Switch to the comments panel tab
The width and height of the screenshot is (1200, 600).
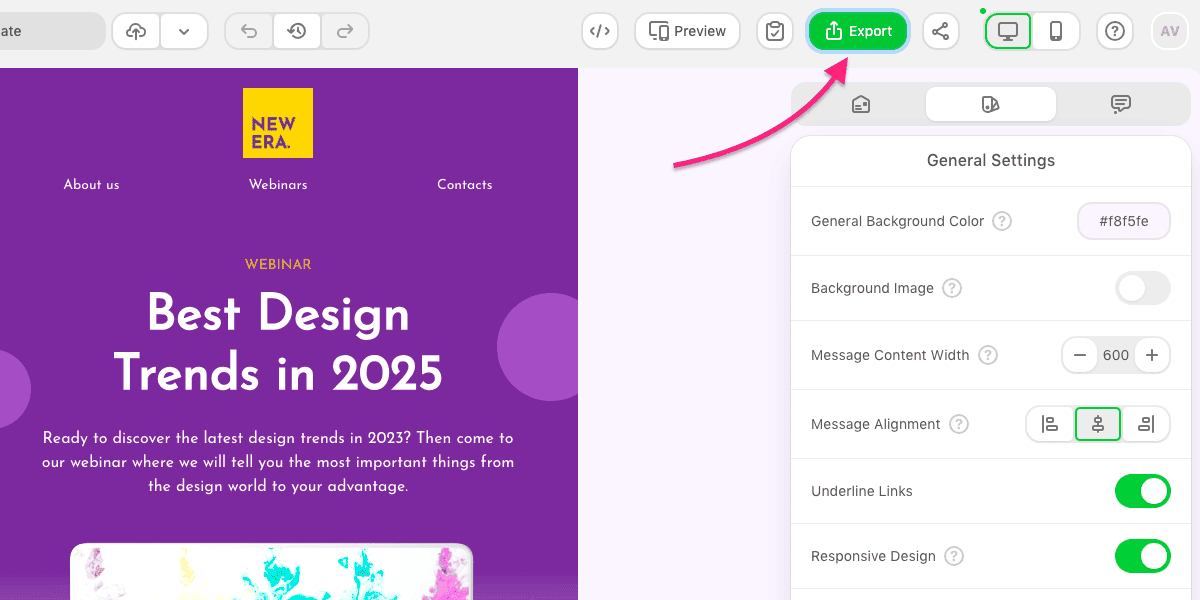(1121, 104)
